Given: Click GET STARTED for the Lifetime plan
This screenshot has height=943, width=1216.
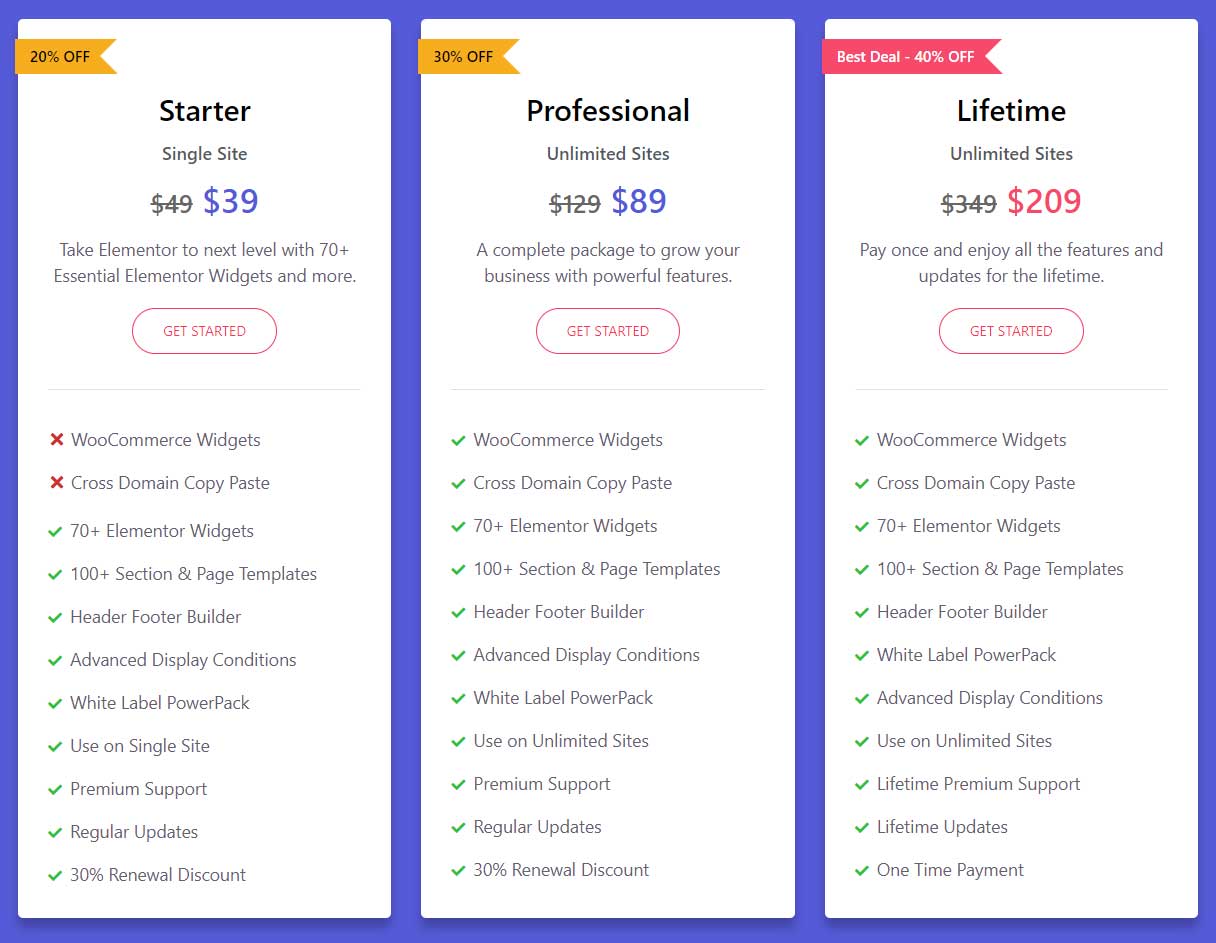Looking at the screenshot, I should (x=1011, y=330).
